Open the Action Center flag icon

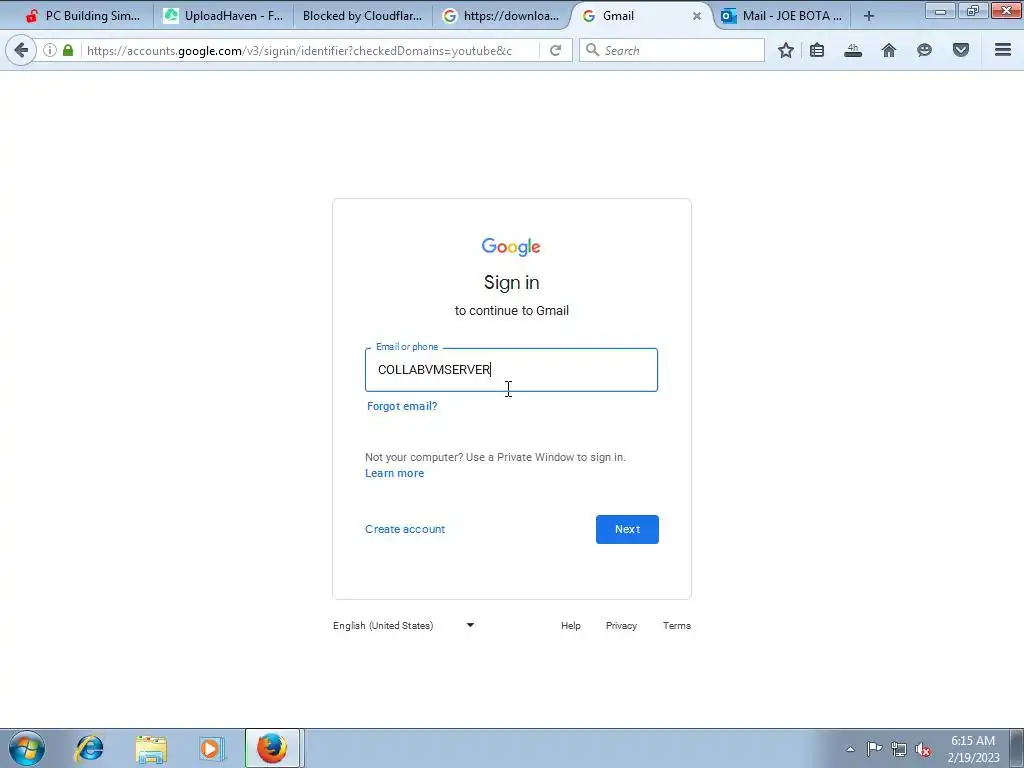874,749
